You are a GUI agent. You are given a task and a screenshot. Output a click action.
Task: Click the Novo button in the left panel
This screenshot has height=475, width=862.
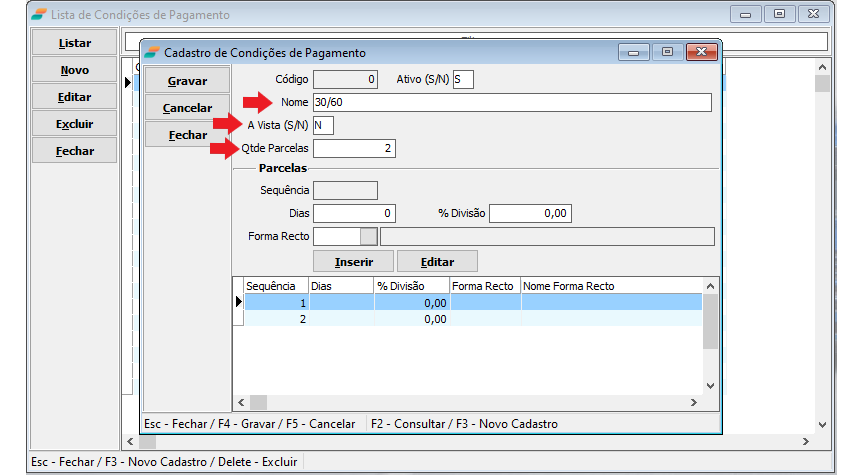(x=75, y=70)
